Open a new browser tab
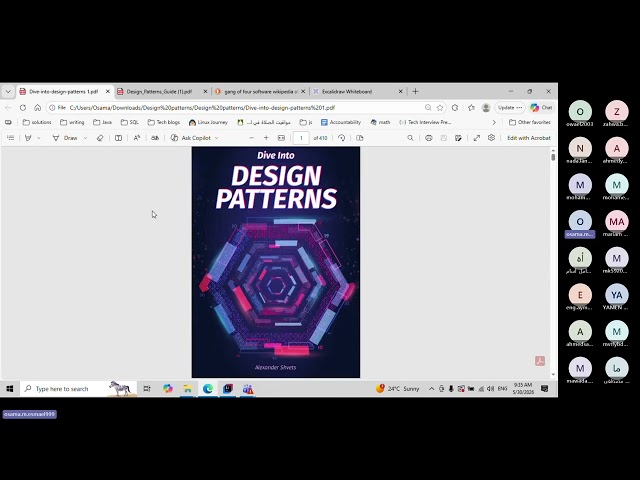 pyautogui.click(x=415, y=91)
